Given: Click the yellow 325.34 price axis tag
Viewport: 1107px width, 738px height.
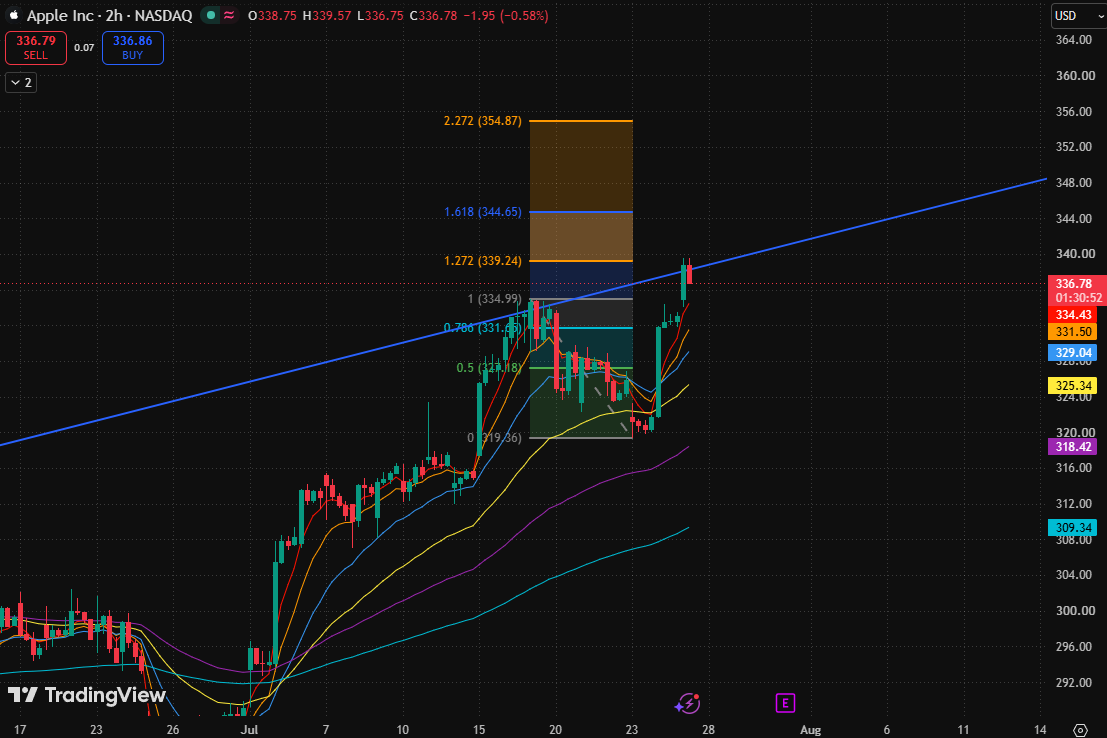Looking at the screenshot, I should (1073, 386).
